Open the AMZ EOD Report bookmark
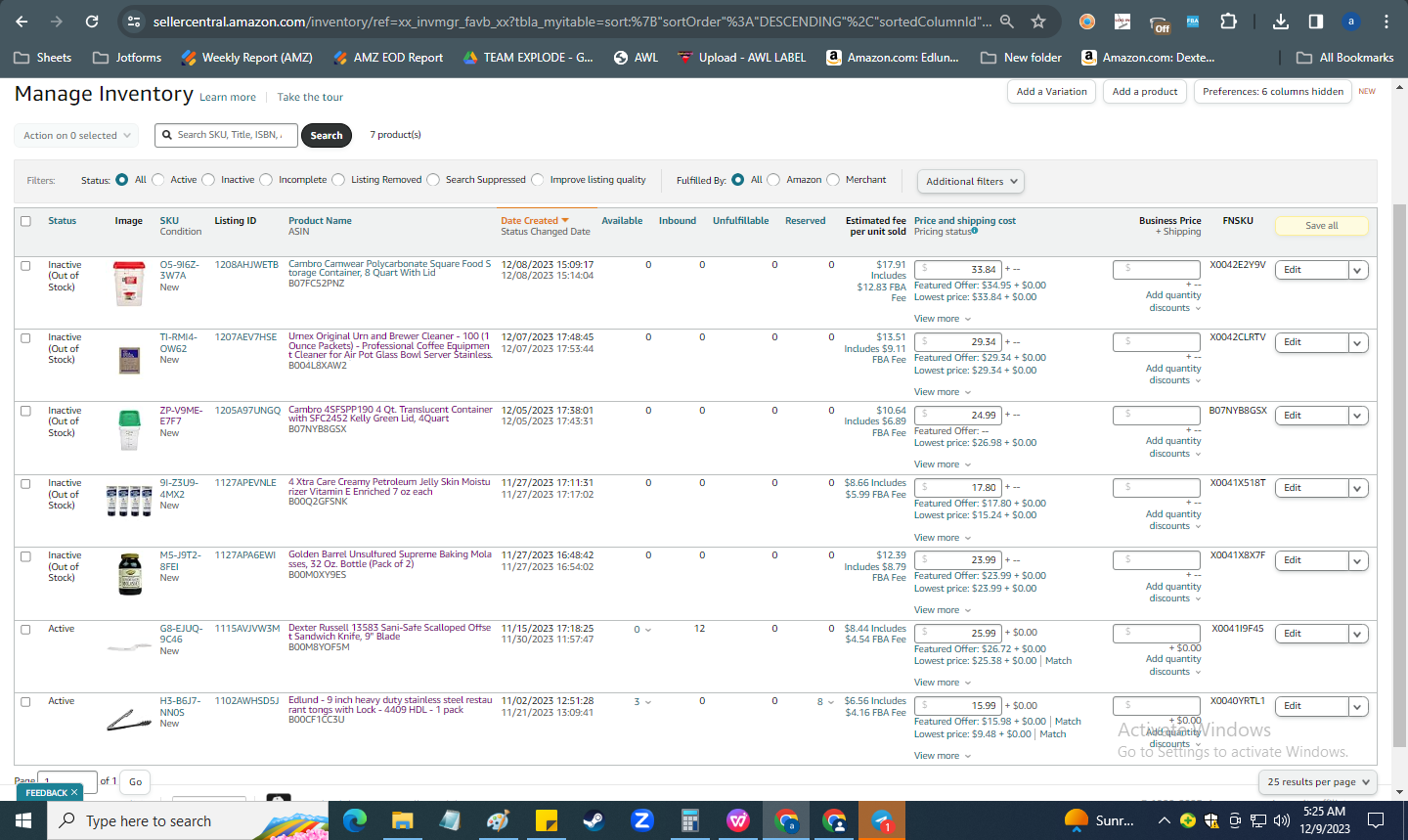Image resolution: width=1408 pixels, height=840 pixels. 388,58
